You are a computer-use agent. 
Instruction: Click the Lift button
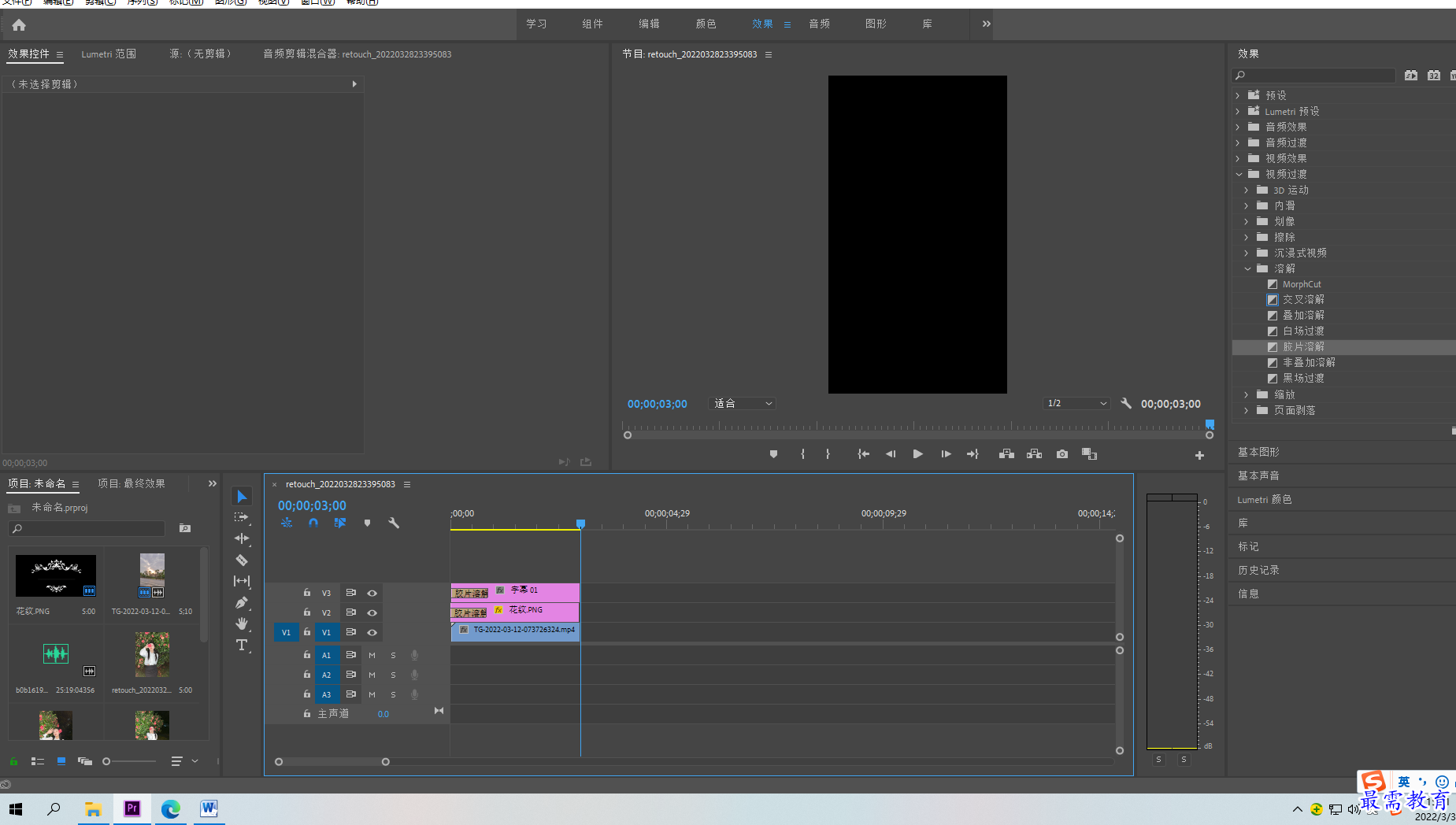point(1006,454)
